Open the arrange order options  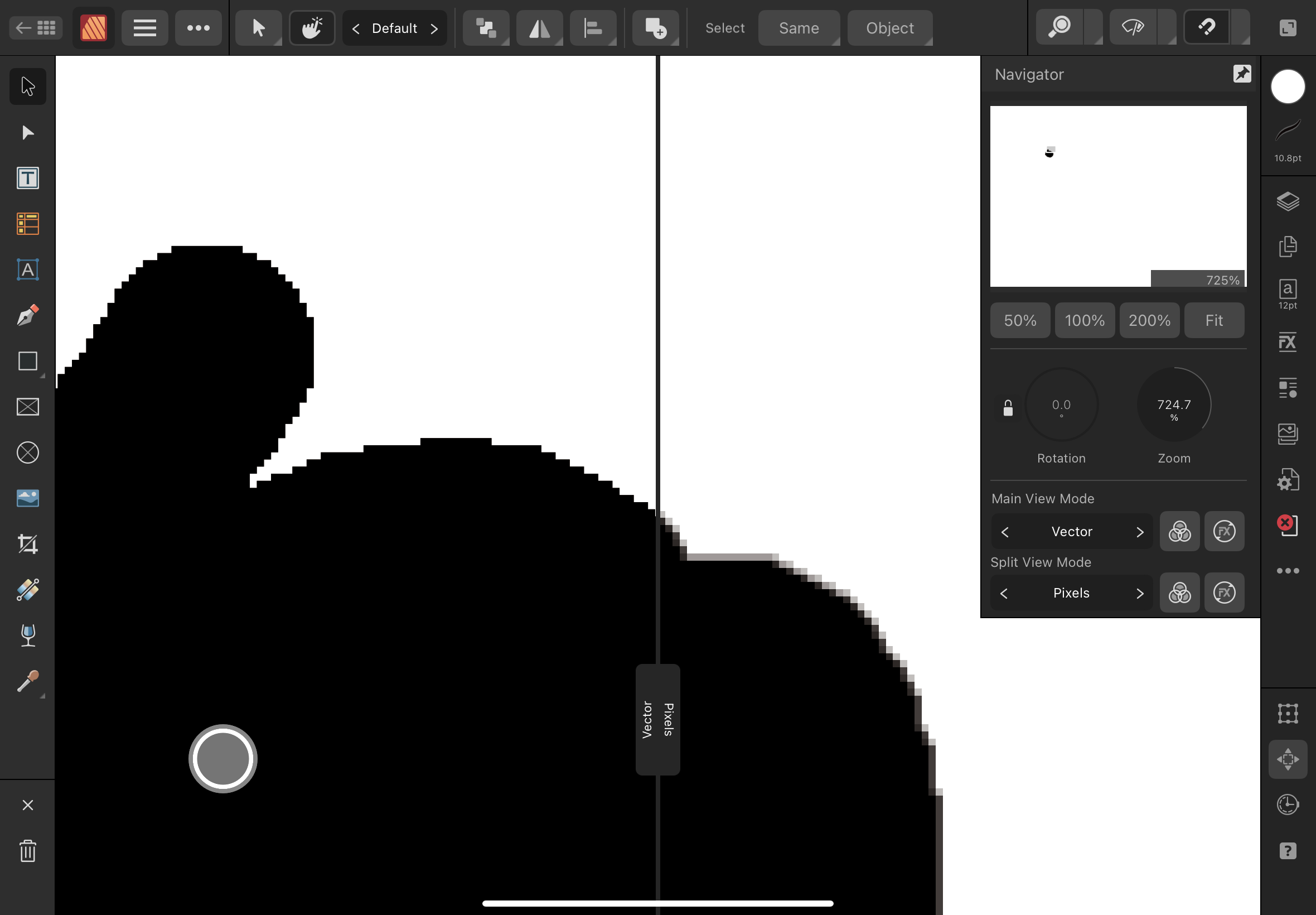coord(486,27)
